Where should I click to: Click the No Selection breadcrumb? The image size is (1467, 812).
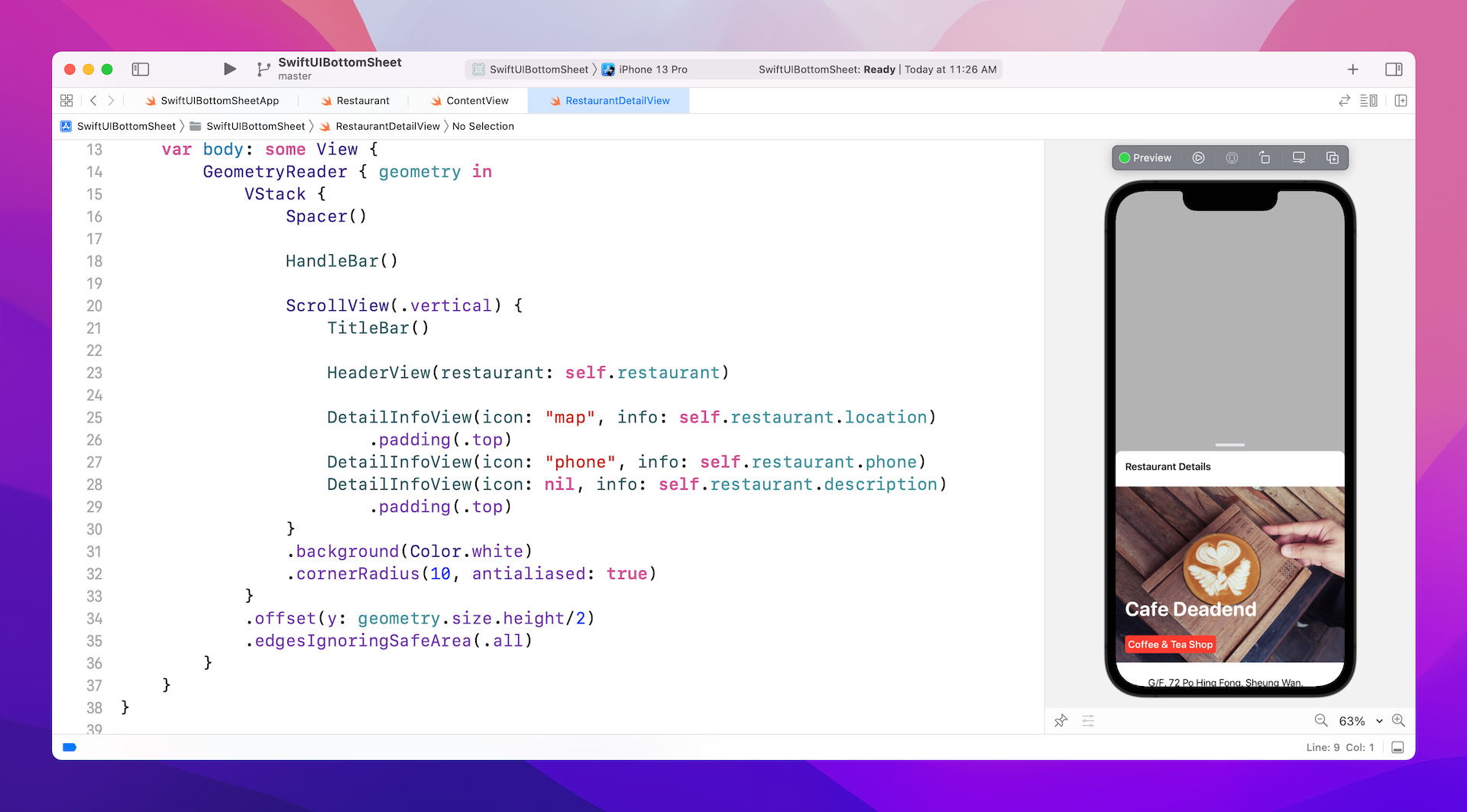(483, 127)
